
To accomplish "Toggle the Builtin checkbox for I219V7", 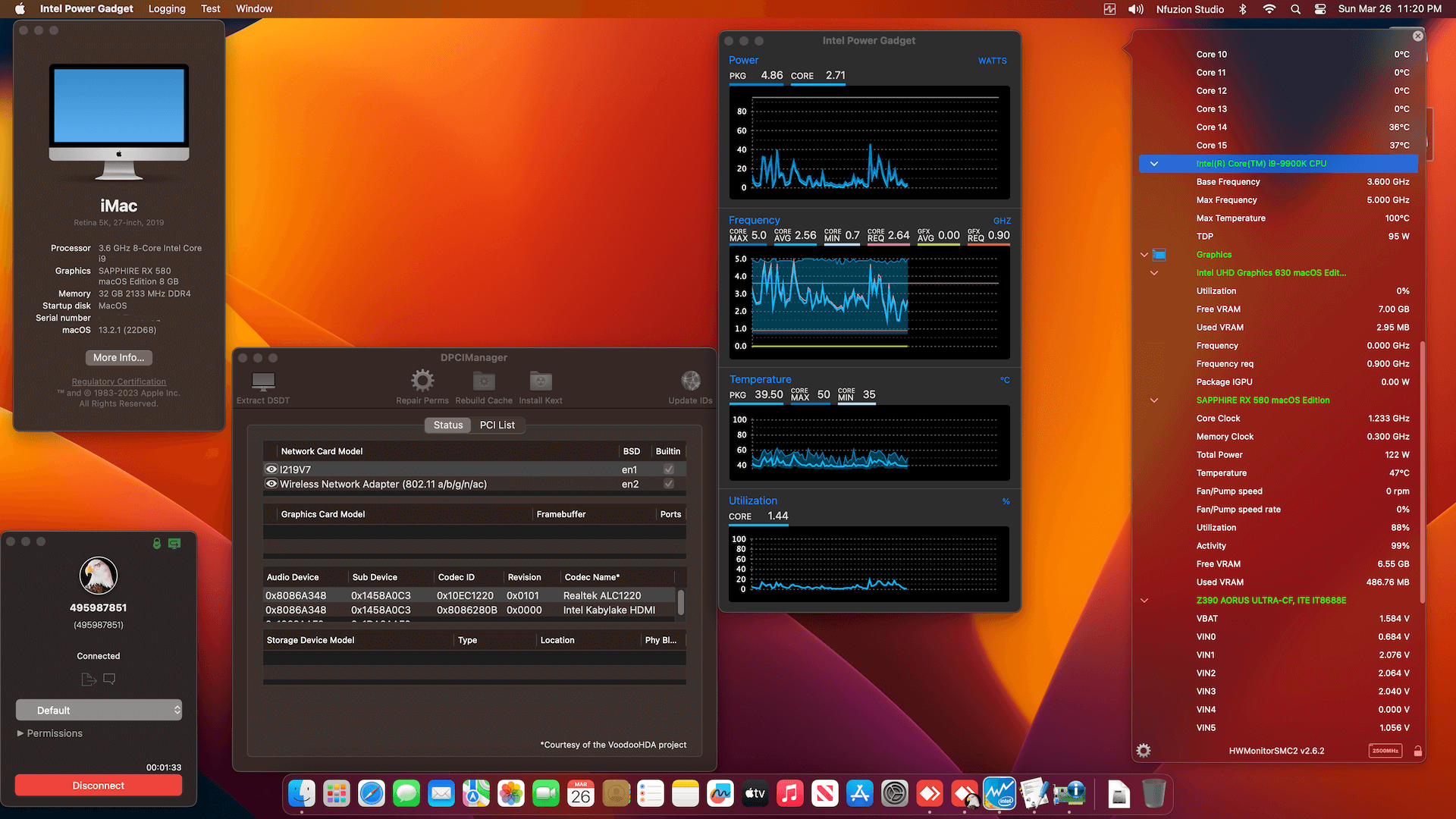I will click(x=668, y=469).
